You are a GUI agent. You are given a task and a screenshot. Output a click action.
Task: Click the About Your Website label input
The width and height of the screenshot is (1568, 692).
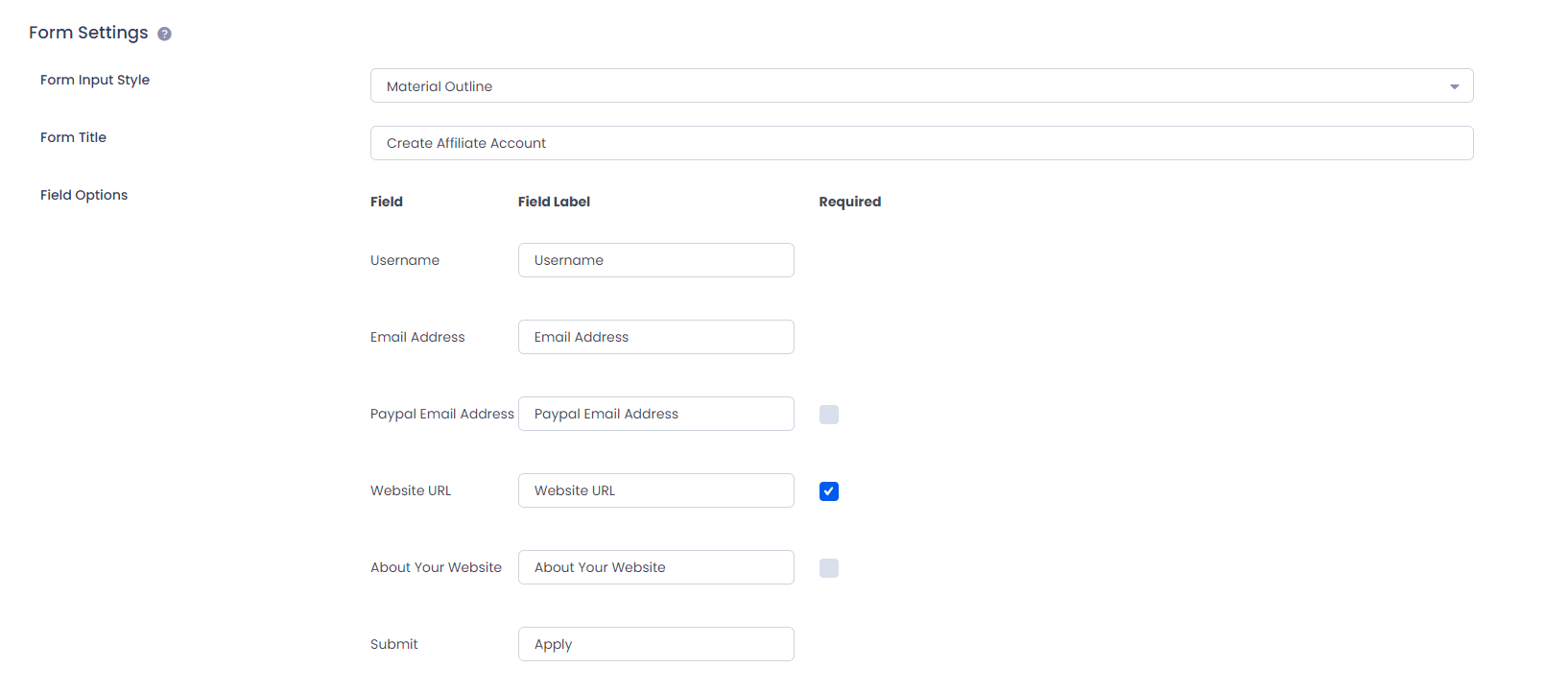655,567
